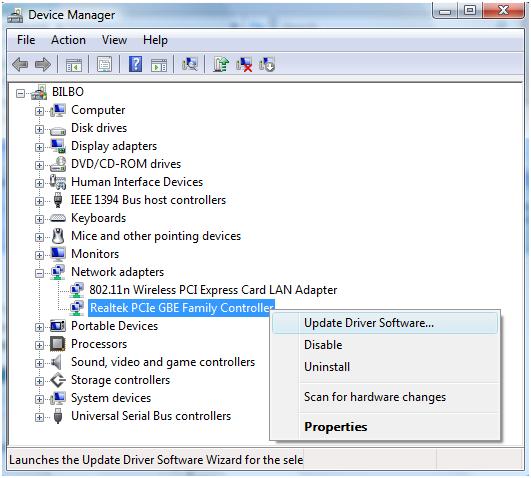Expand the Computer category
531x478 pixels.
click(x=39, y=111)
